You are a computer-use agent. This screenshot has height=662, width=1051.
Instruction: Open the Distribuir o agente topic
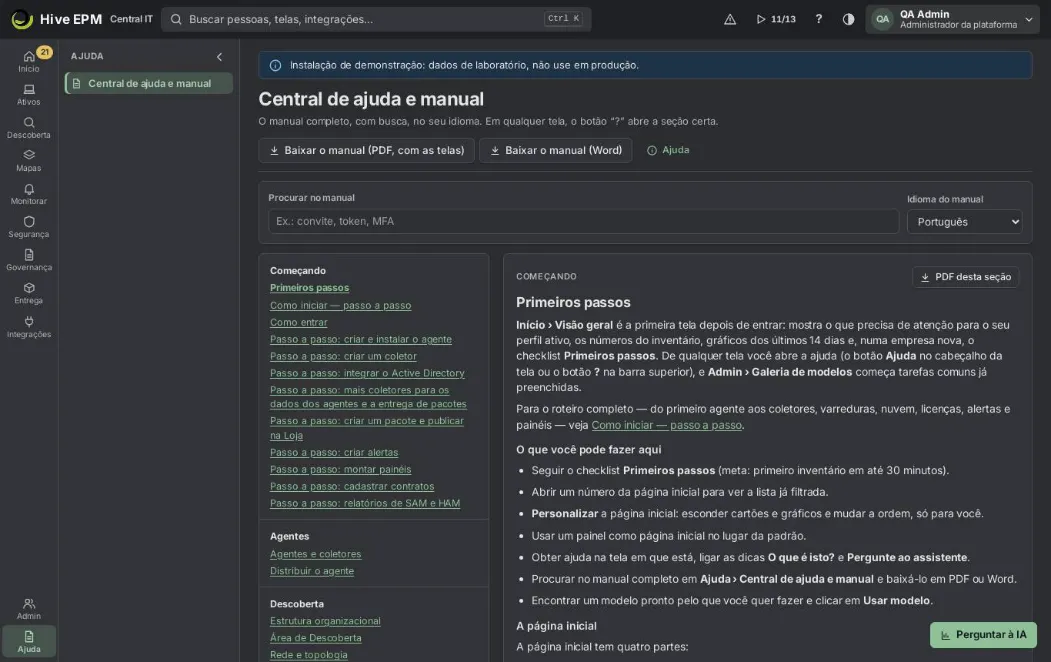coord(312,571)
